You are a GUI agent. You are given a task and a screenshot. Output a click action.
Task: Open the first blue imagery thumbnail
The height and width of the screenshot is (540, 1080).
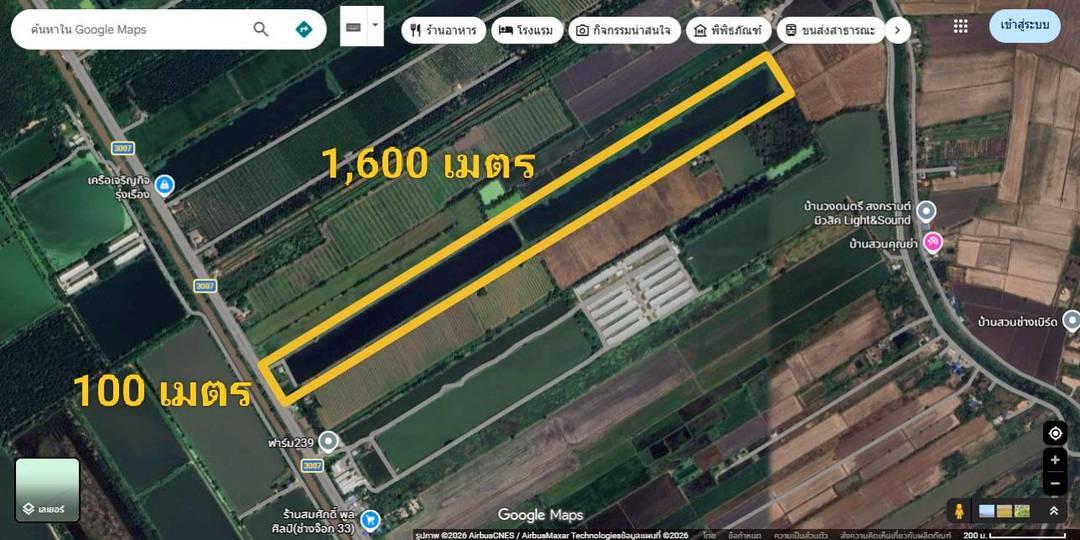(x=987, y=510)
